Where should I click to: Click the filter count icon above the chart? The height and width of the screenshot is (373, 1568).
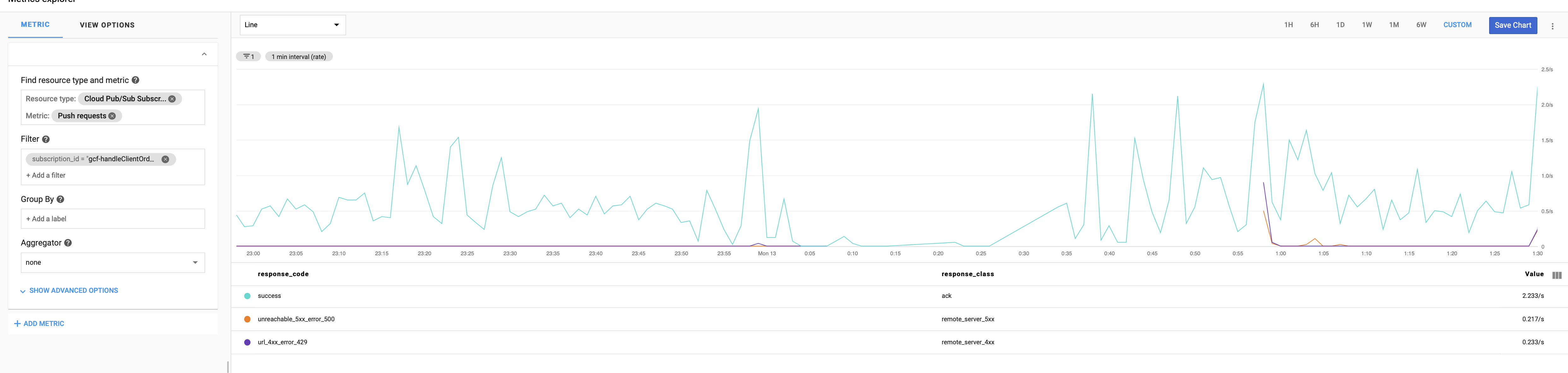pyautogui.click(x=248, y=56)
